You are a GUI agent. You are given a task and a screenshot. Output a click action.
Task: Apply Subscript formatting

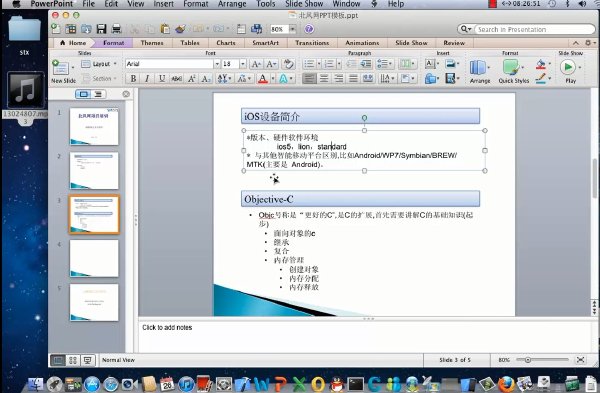(x=206, y=79)
